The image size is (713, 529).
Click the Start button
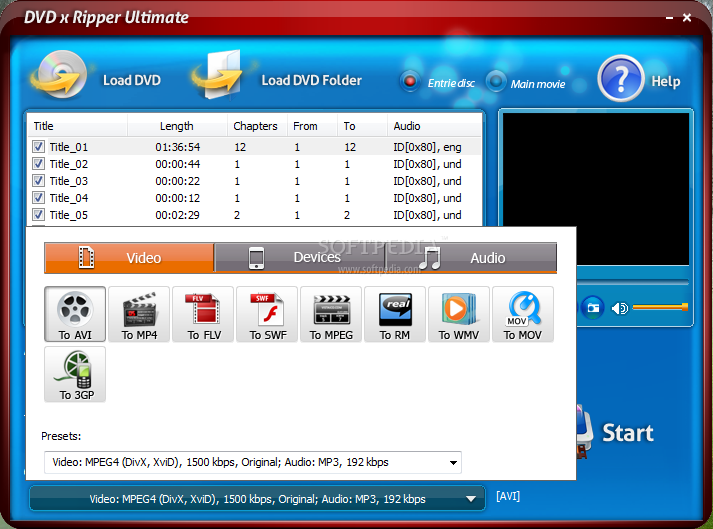628,433
